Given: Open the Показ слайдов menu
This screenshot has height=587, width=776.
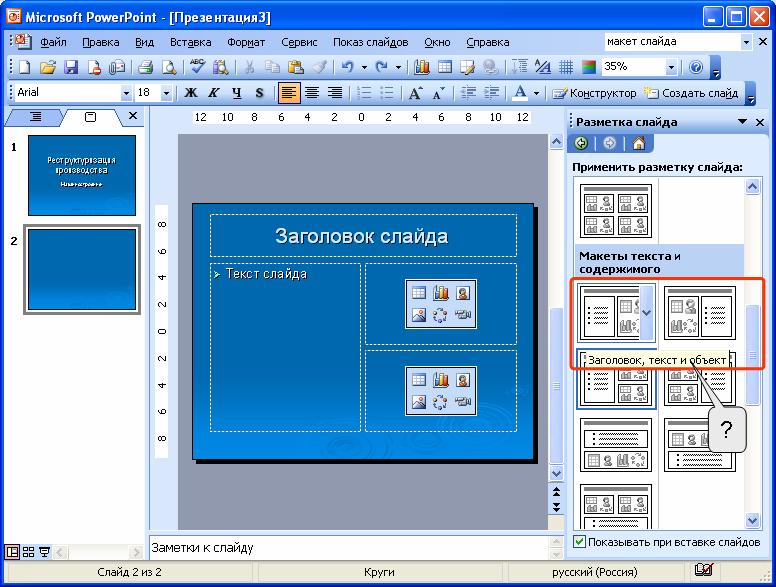Looking at the screenshot, I should pyautogui.click(x=371, y=43).
